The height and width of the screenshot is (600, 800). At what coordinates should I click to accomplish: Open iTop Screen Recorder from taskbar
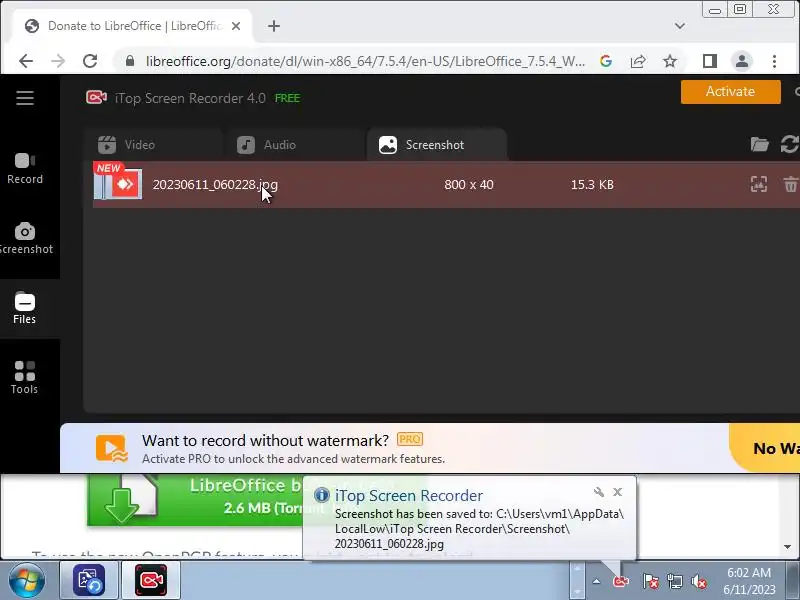(151, 581)
